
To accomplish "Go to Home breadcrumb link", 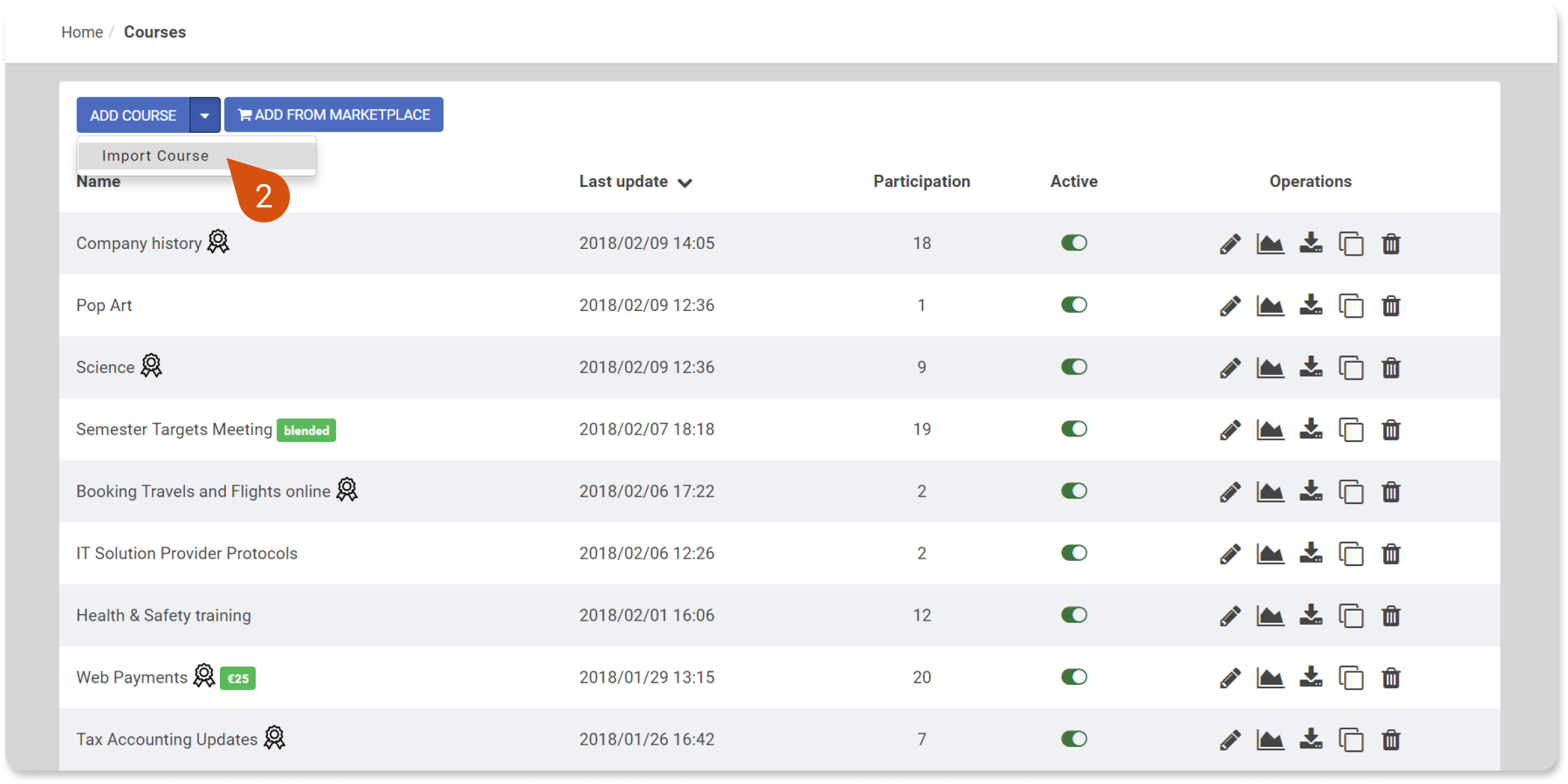I will [x=82, y=32].
